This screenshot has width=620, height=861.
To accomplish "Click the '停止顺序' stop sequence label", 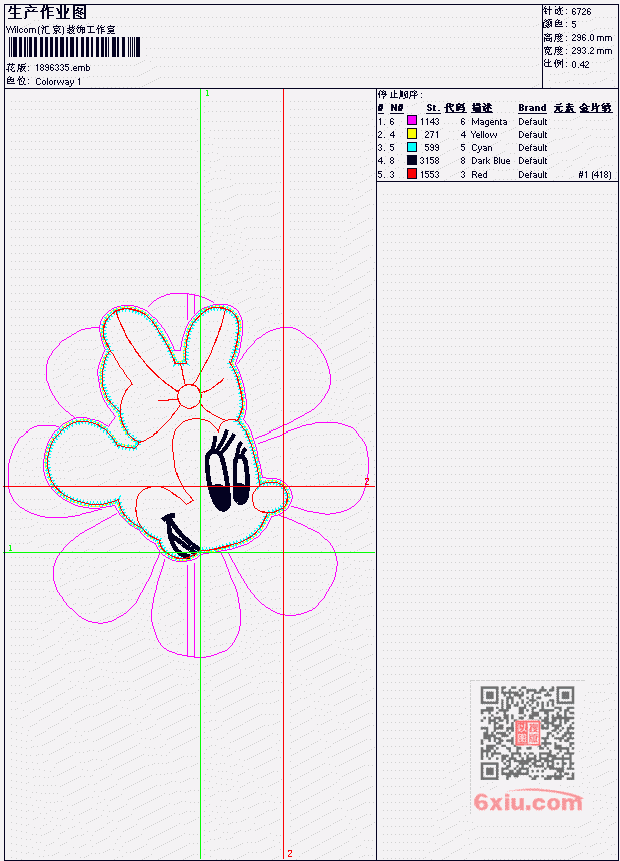I will click(400, 94).
